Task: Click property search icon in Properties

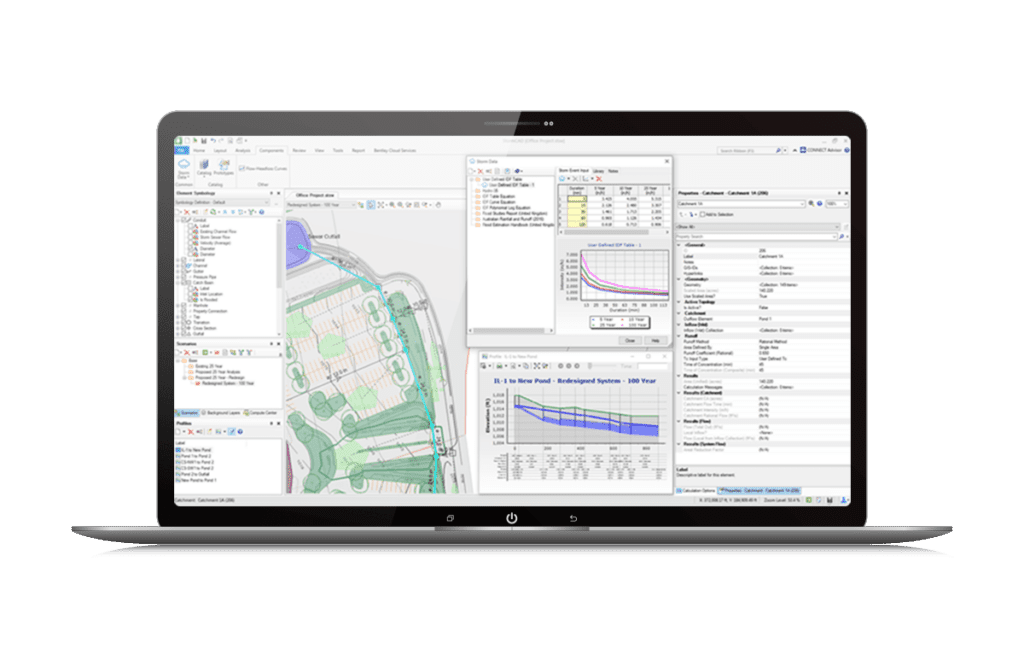Action: pos(841,236)
